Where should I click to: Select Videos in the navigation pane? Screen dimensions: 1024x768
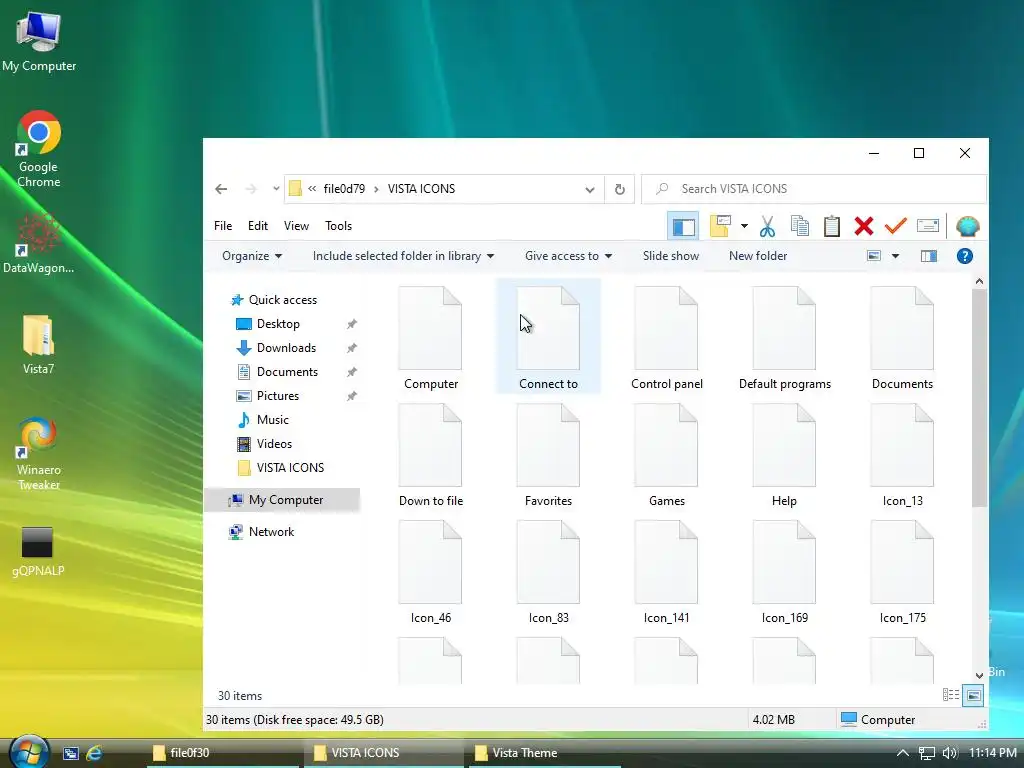(x=274, y=444)
